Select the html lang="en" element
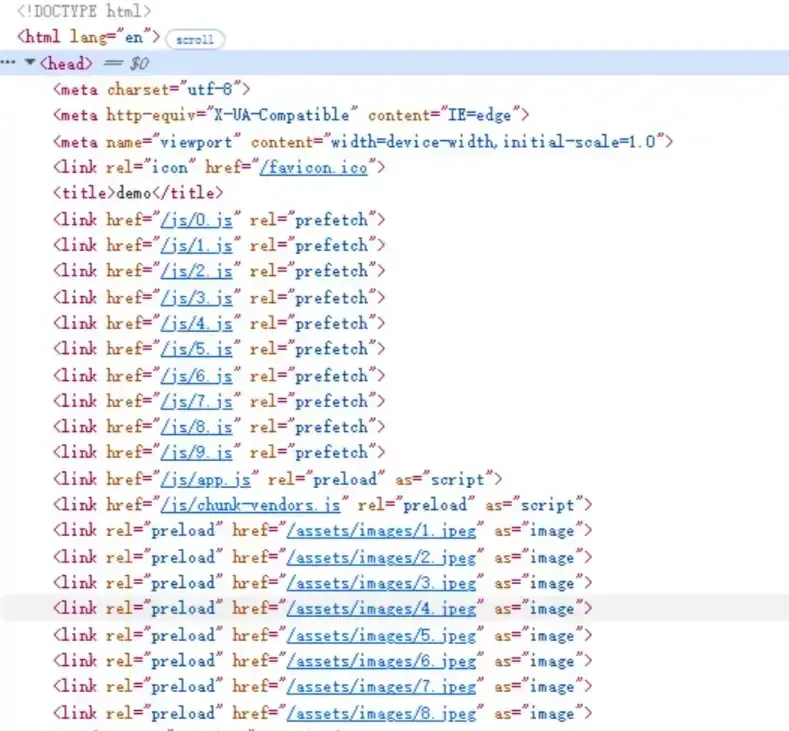Viewport: 789px width, 731px height. pyautogui.click(x=89, y=37)
